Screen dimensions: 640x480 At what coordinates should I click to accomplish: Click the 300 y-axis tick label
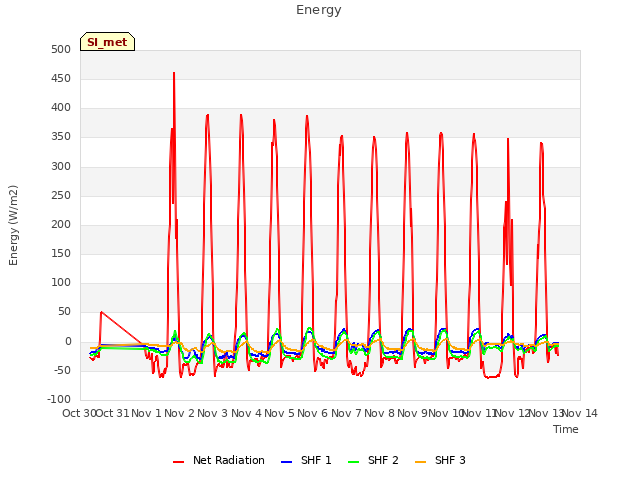pos(61,166)
